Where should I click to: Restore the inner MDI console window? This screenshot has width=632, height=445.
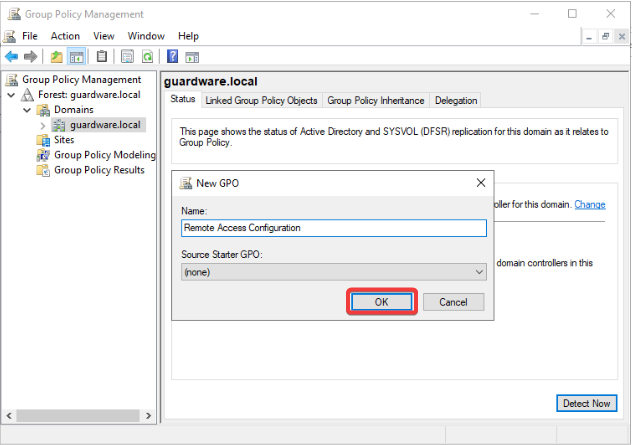click(x=605, y=37)
